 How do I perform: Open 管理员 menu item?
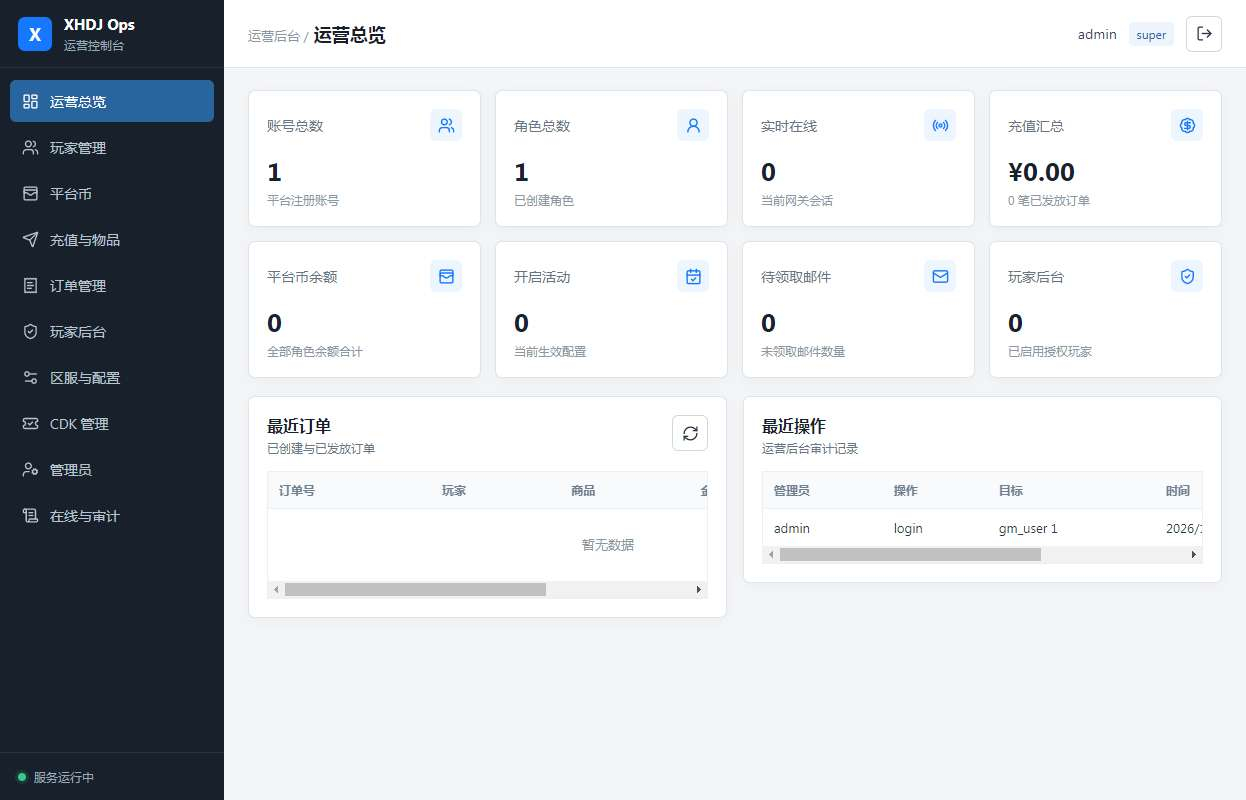112,469
